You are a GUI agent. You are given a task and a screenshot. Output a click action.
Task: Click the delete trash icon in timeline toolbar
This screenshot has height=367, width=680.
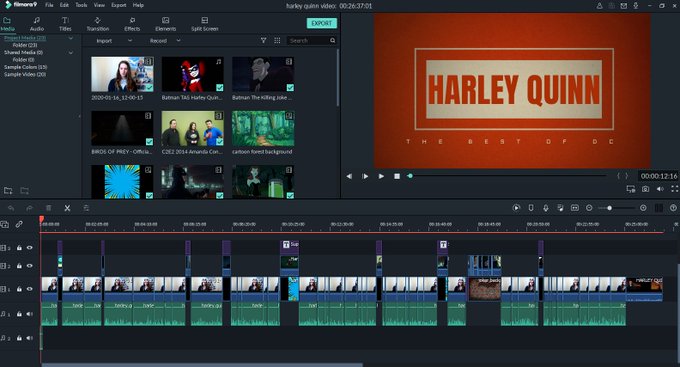point(49,208)
